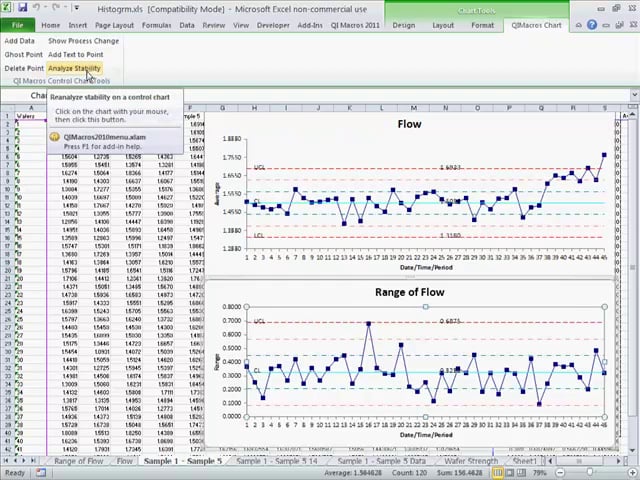Switch to Sheet1 tab

[524, 461]
